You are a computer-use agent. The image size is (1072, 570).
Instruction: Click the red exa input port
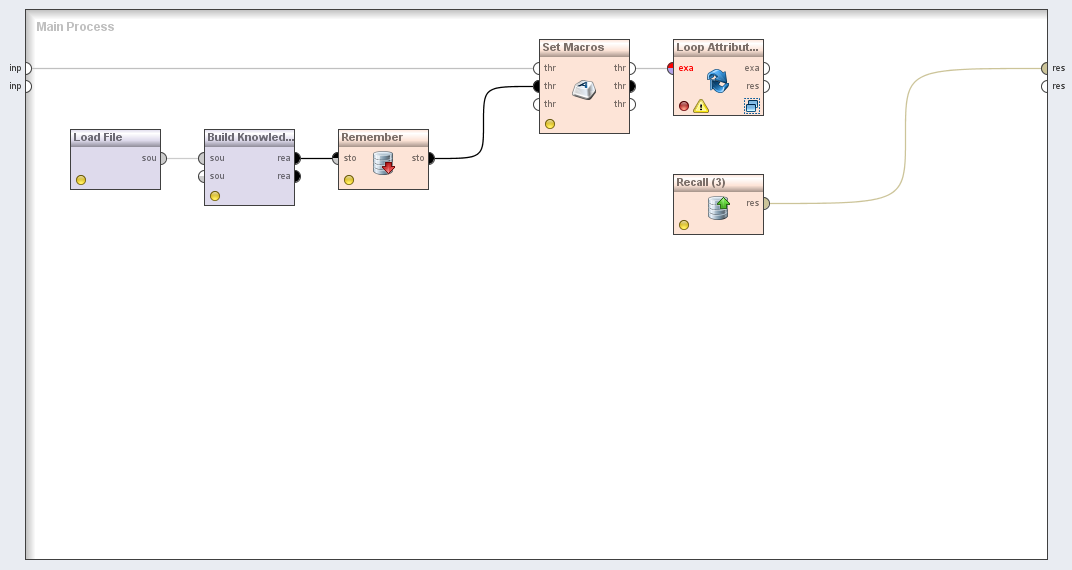point(673,68)
